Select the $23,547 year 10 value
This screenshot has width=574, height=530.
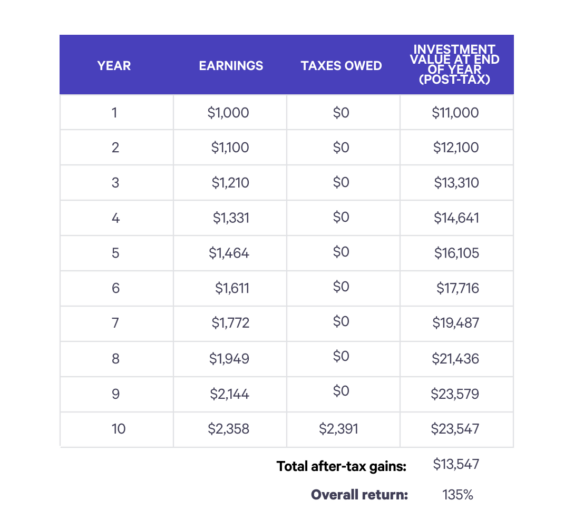455,429
